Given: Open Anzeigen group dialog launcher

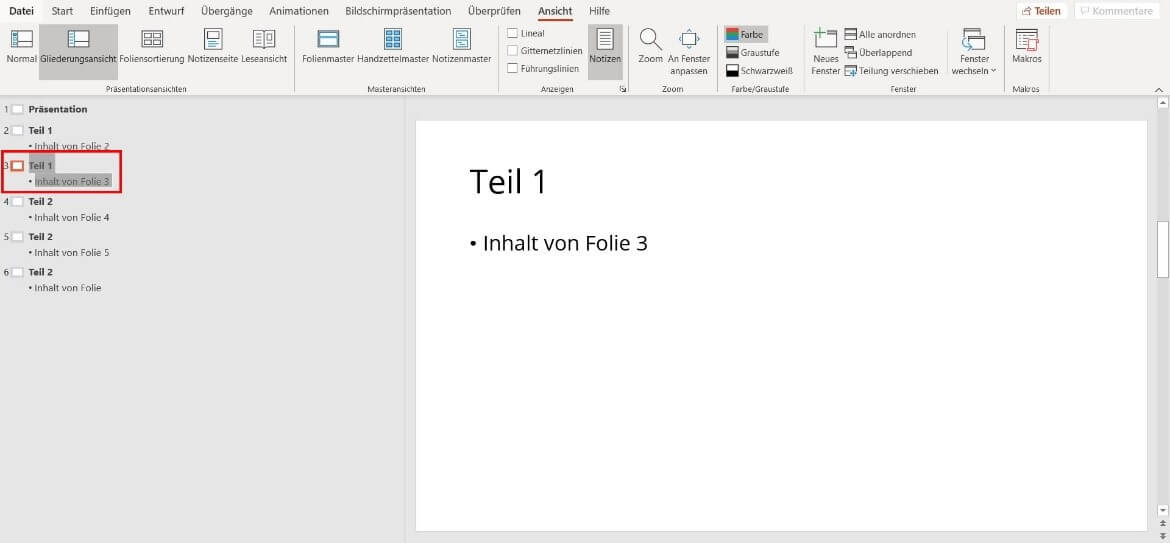Looking at the screenshot, I should 622,89.
